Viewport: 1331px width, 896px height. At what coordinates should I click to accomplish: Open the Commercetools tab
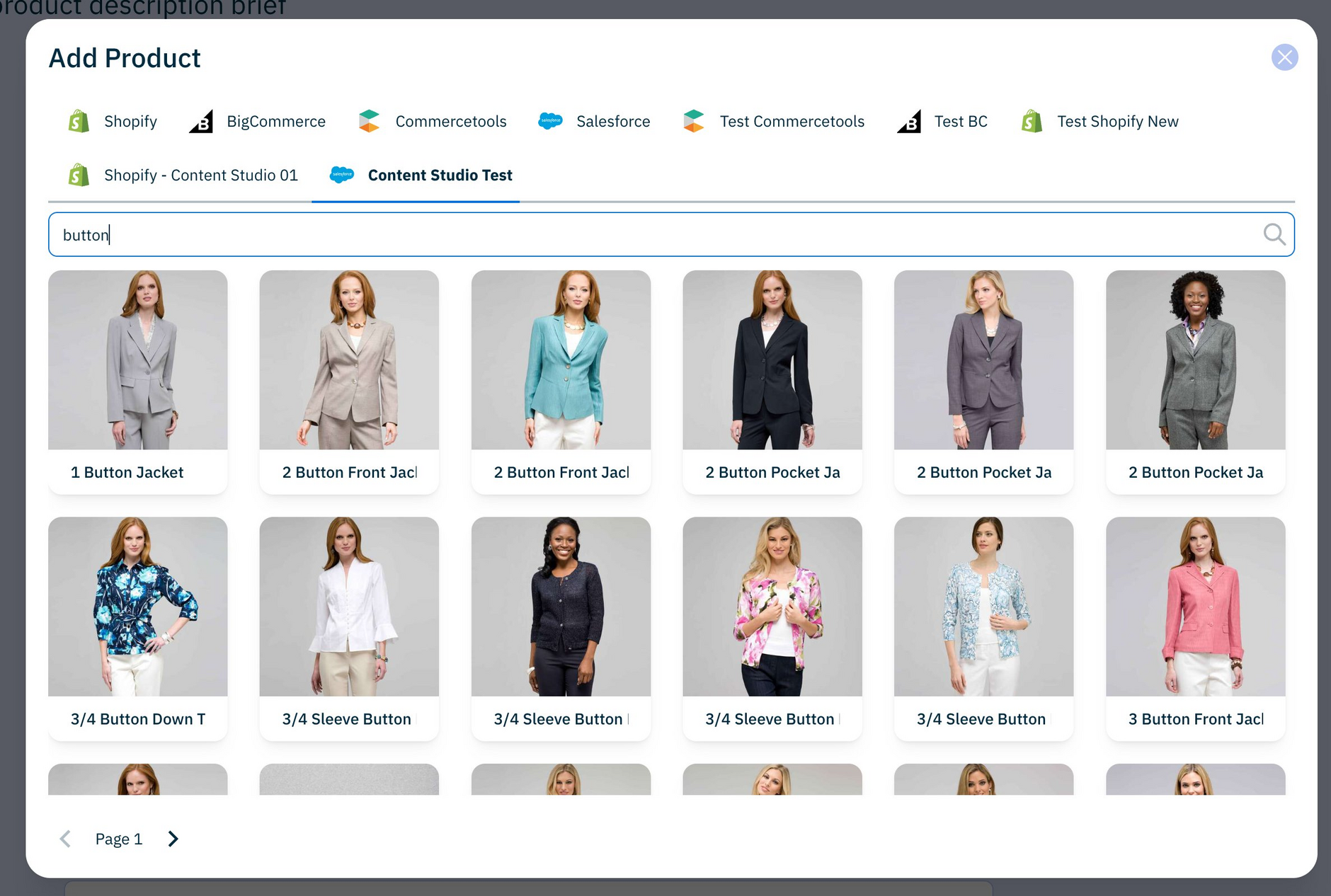point(433,121)
